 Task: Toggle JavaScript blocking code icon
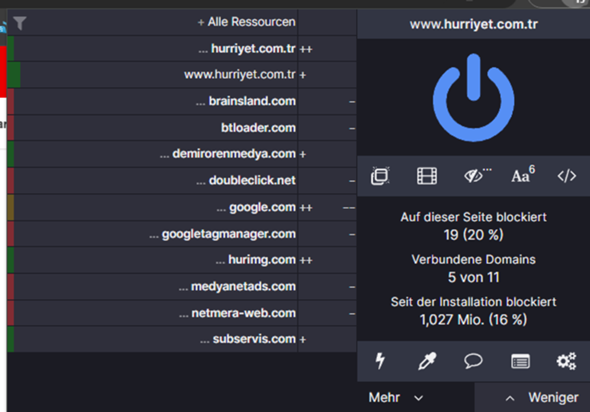tap(567, 176)
